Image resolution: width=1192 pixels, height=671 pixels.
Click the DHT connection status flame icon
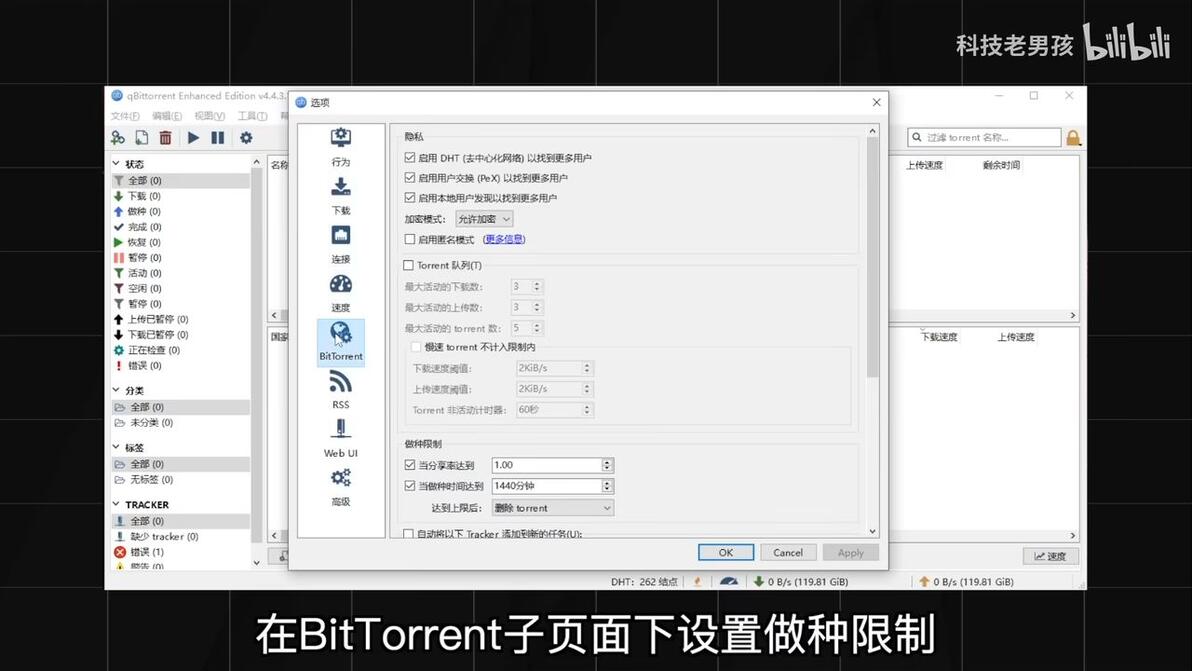pyautogui.click(x=697, y=581)
